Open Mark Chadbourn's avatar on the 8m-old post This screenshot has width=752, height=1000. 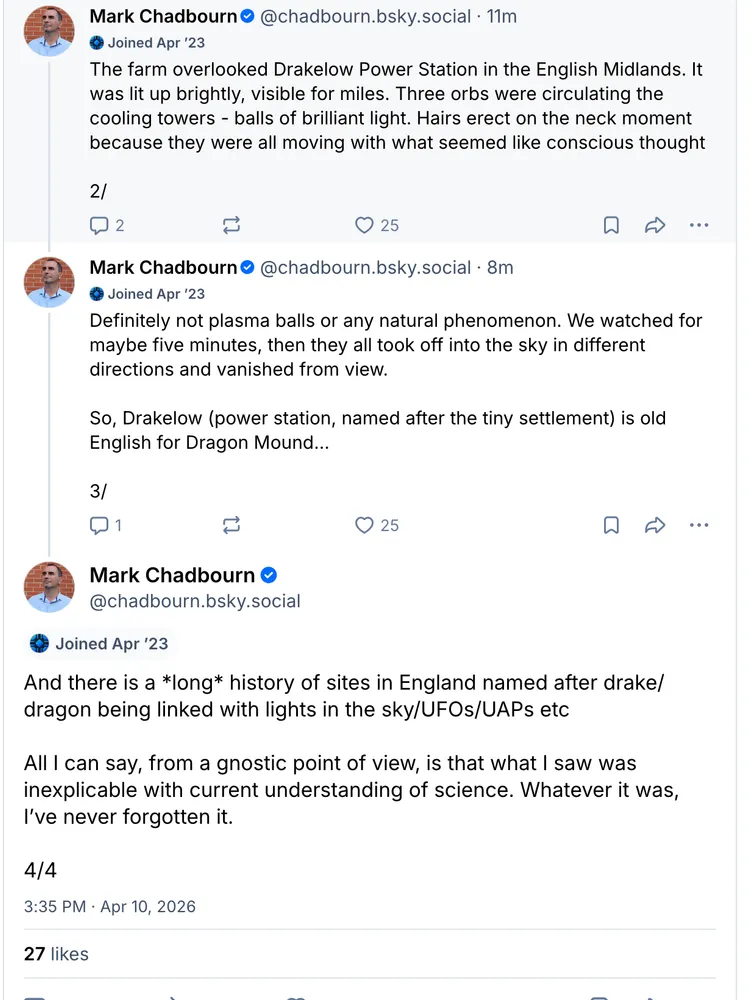(49, 282)
